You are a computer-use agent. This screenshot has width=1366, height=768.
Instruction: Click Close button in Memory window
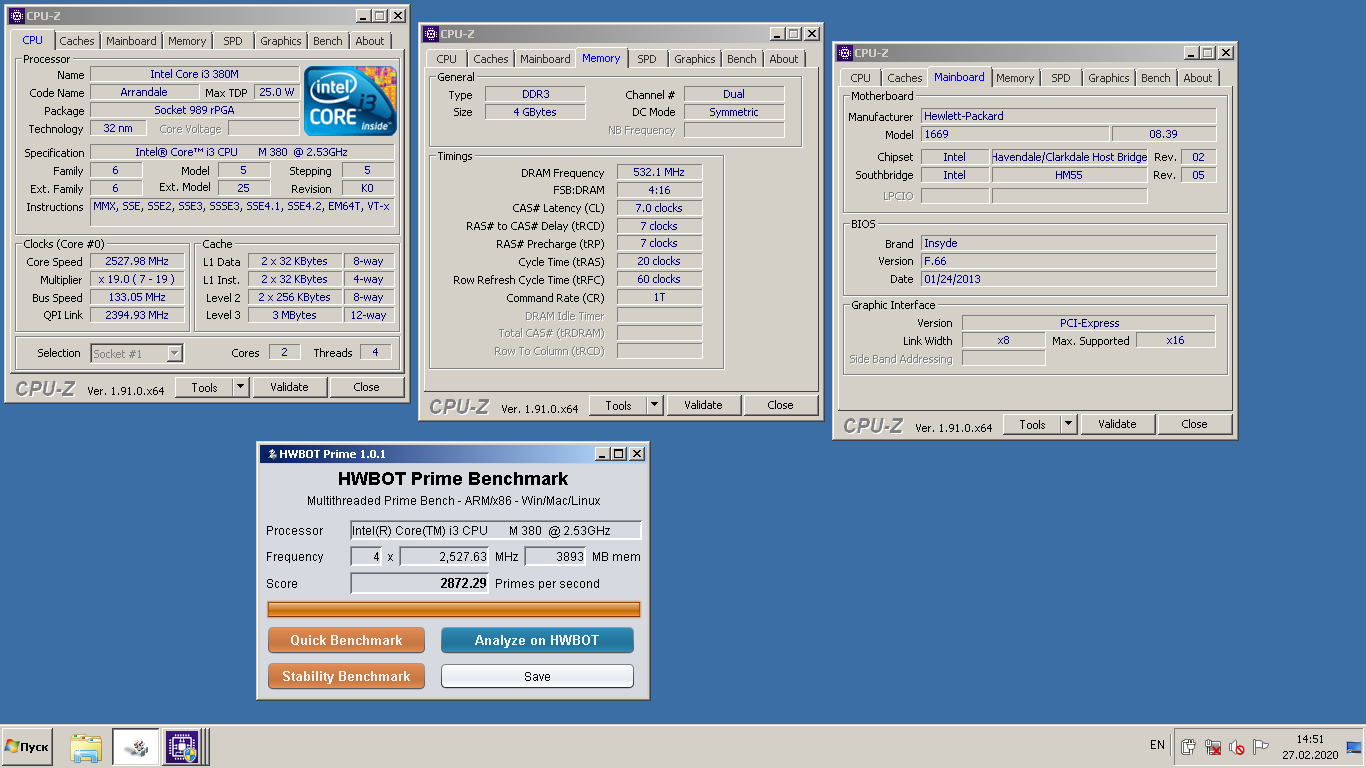[x=780, y=405]
